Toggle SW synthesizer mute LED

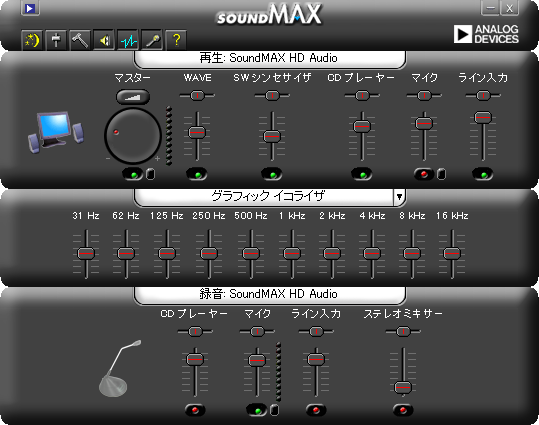point(272,174)
